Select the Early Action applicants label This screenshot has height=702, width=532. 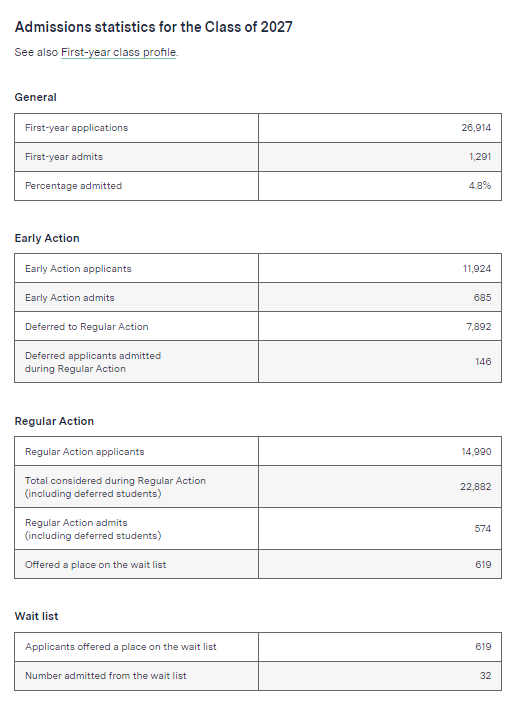[x=78, y=269]
